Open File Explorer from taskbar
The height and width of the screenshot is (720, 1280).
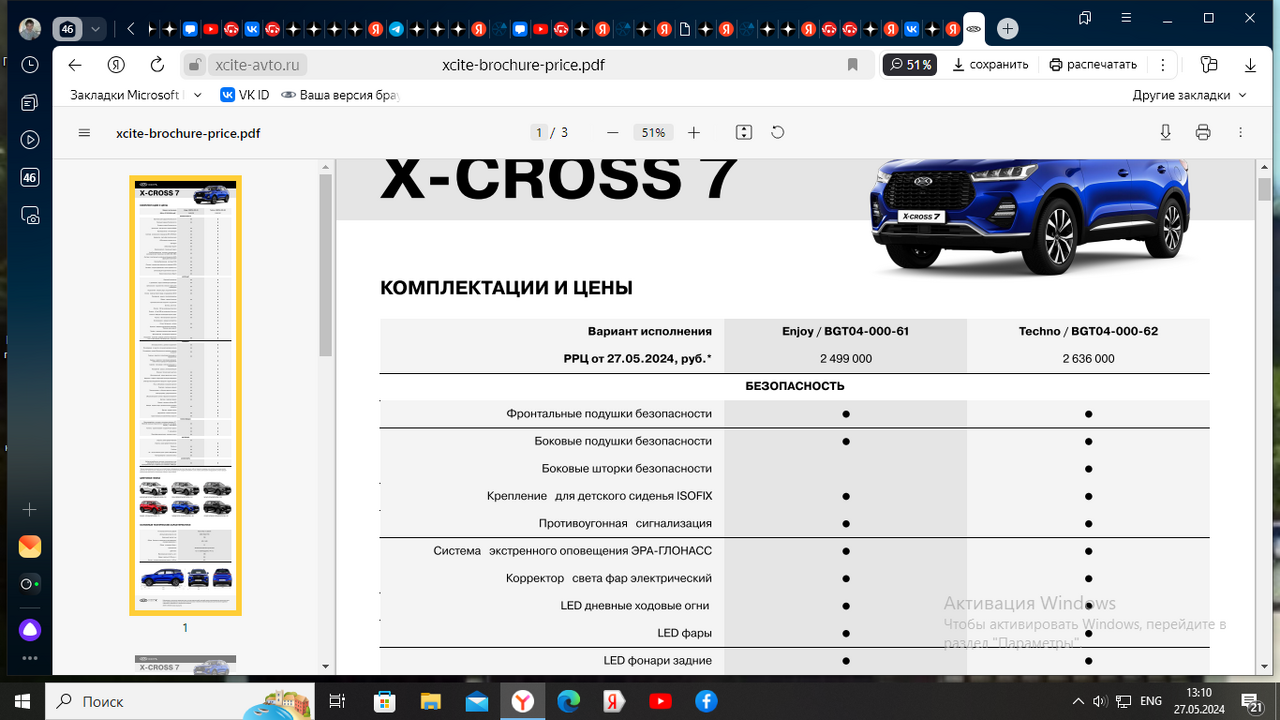coord(430,701)
